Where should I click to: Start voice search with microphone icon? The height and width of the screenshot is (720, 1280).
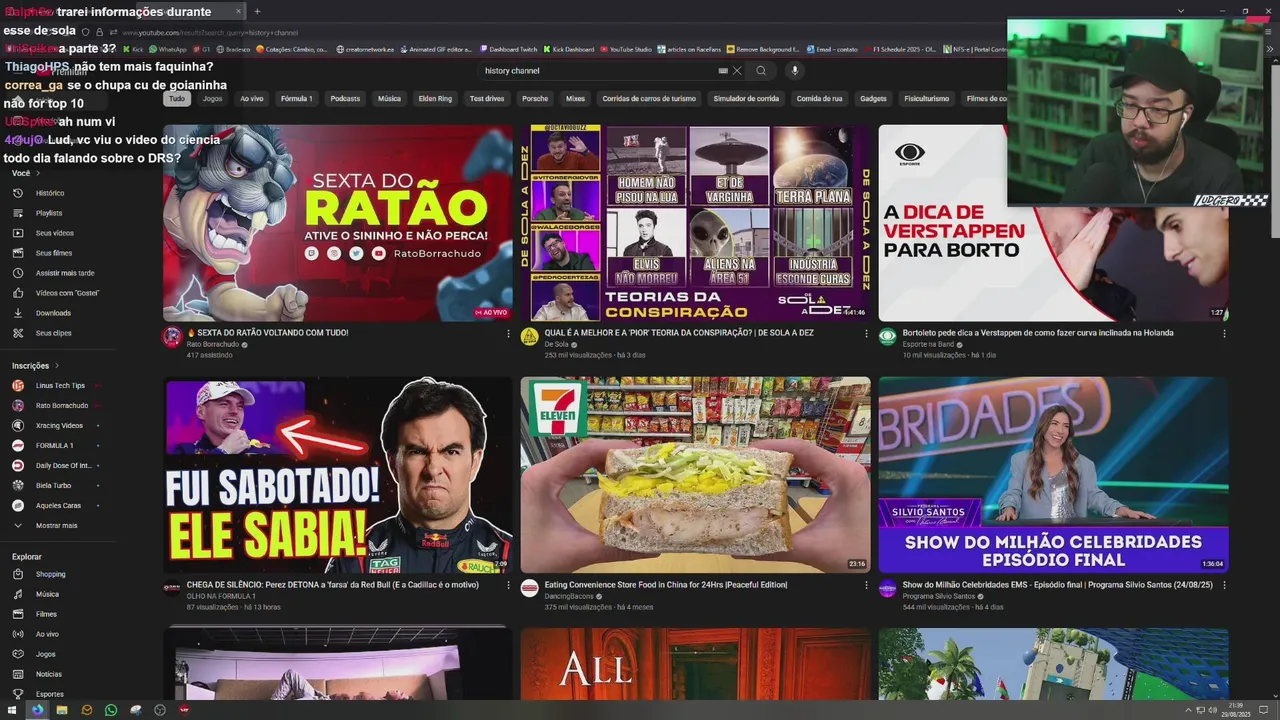[x=795, y=71]
